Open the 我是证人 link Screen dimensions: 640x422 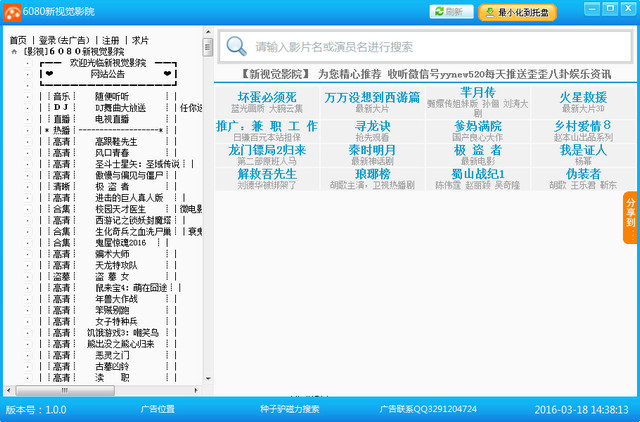[x=583, y=150]
